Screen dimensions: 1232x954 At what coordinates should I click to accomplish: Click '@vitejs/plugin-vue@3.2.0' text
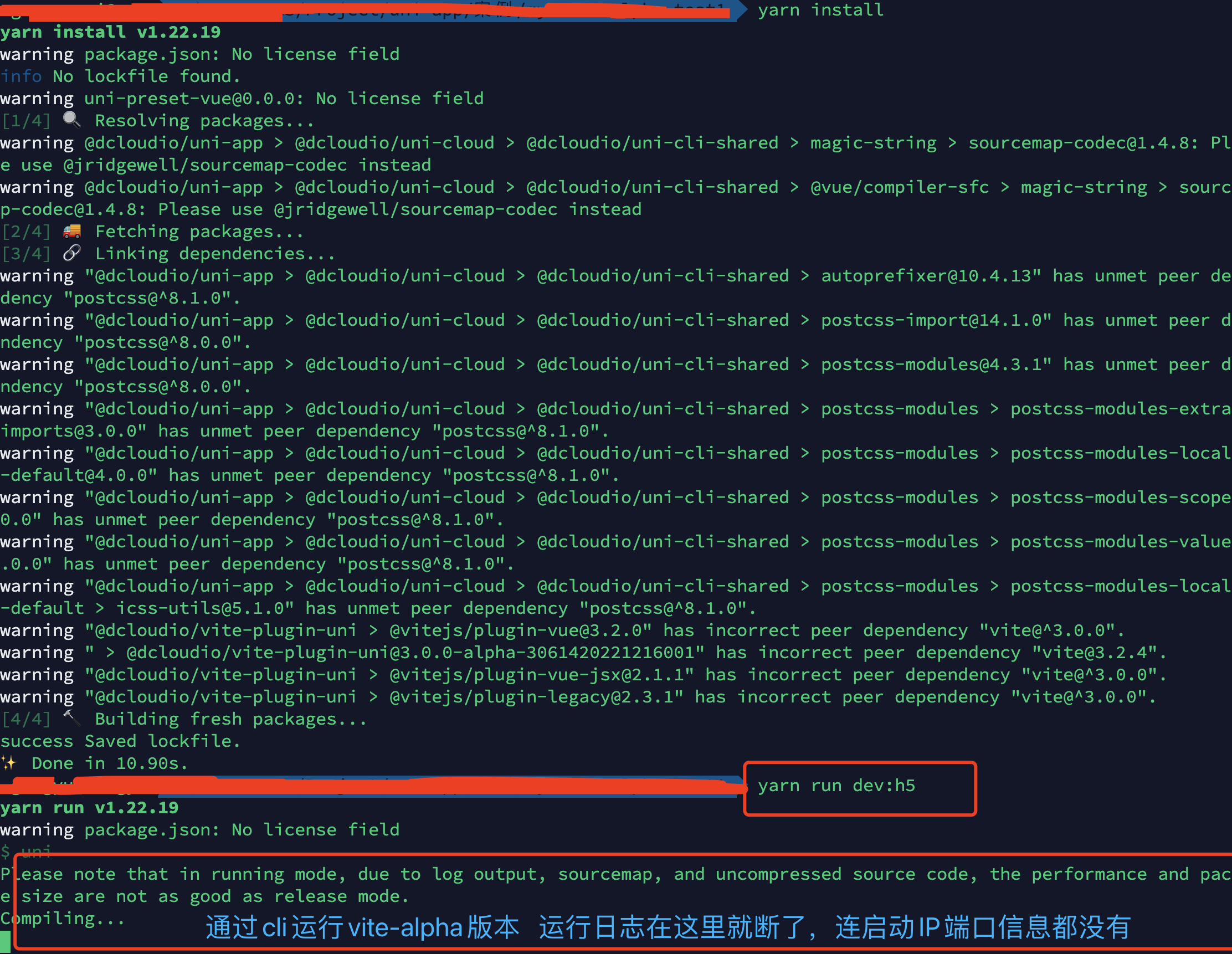tap(516, 630)
